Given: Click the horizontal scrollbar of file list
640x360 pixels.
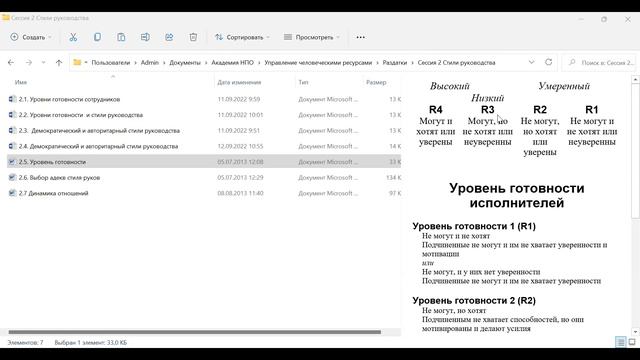Looking at the screenshot, I should (195, 332).
